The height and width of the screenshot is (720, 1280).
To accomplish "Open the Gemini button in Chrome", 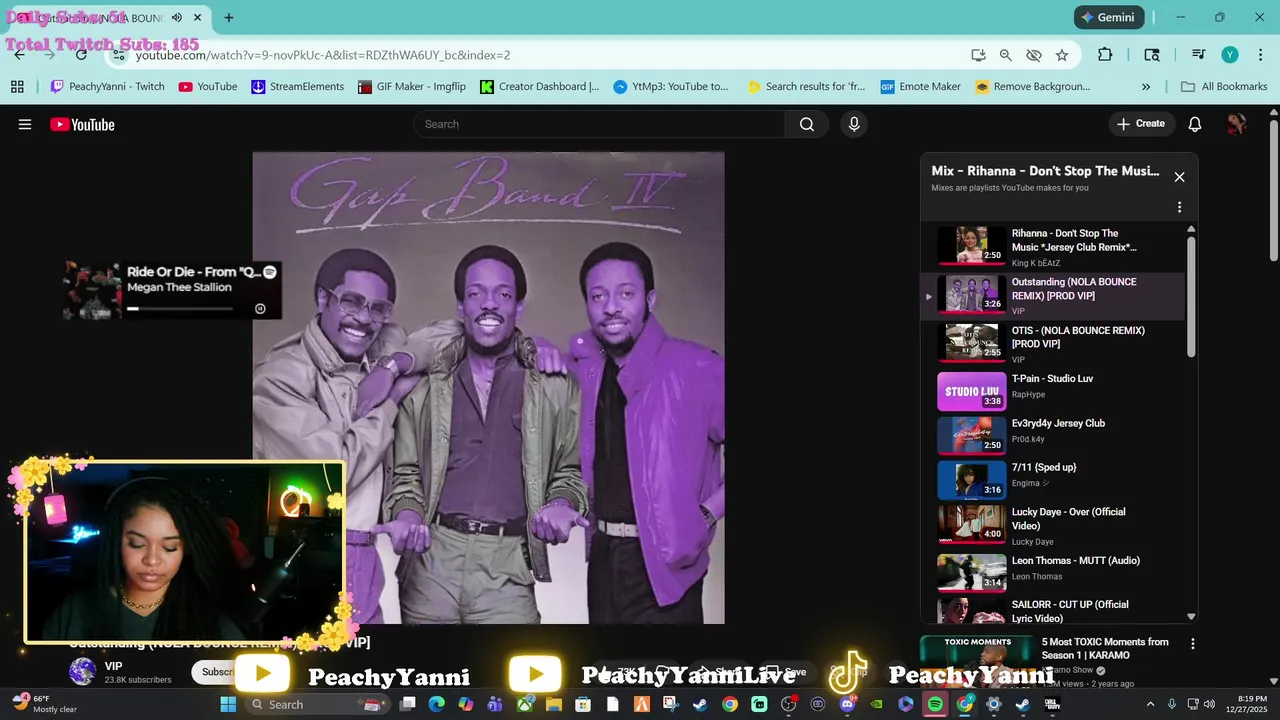I will [x=1108, y=17].
